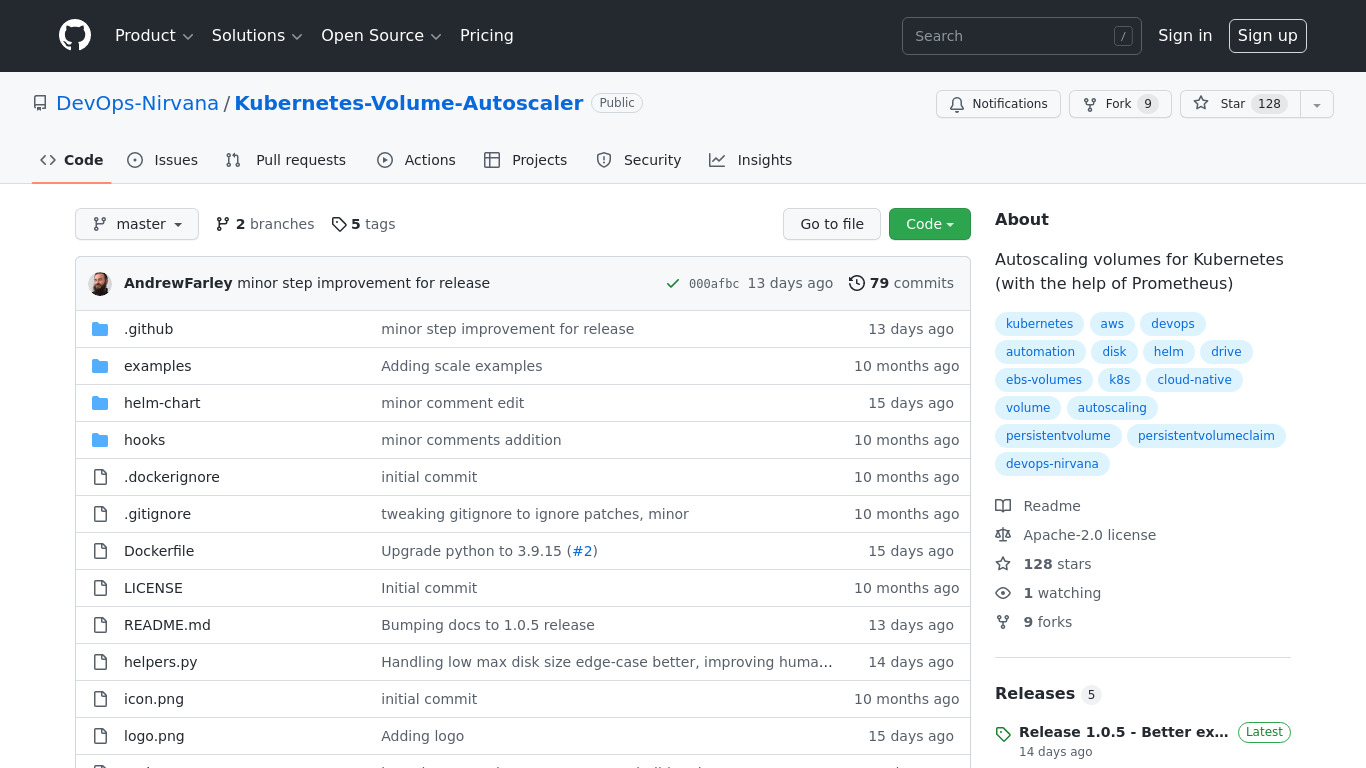
Task: Click the LICENSE file icon
Action: coord(100,588)
